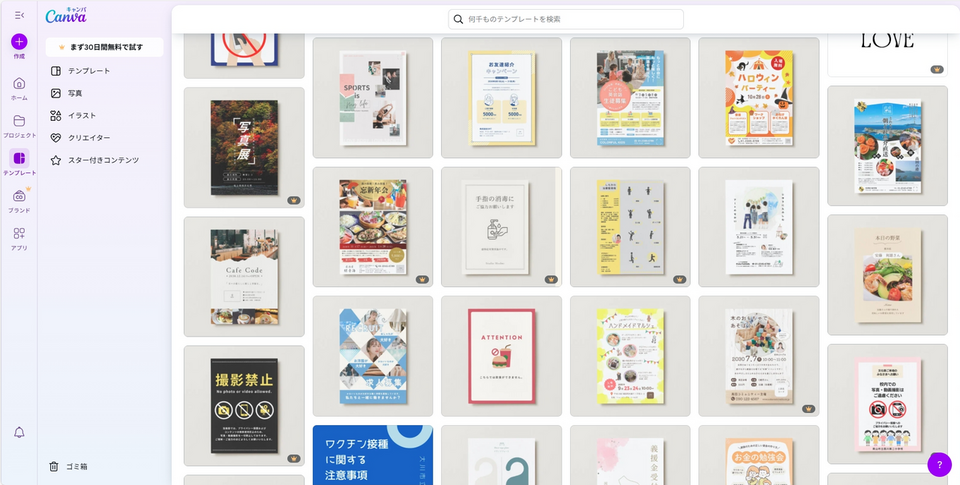This screenshot has width=960, height=485.
Task: Click the Canva logo
Action: [x=66, y=15]
